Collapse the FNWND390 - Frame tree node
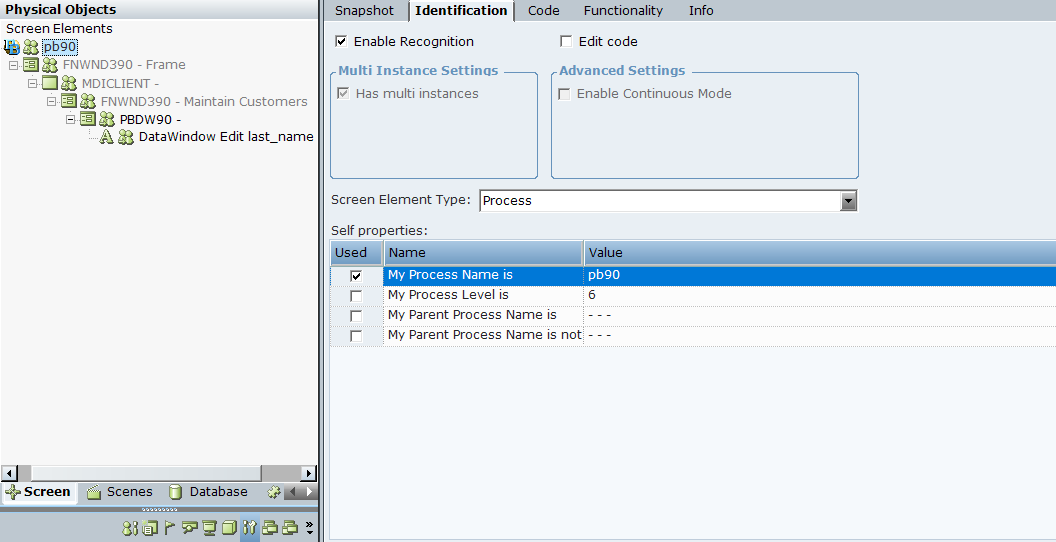Image resolution: width=1056 pixels, height=542 pixels. click(x=14, y=65)
